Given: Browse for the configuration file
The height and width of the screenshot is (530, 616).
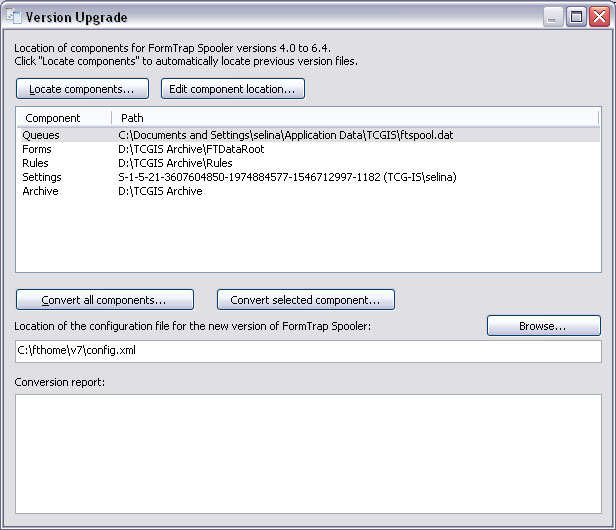Looking at the screenshot, I should pos(543,326).
